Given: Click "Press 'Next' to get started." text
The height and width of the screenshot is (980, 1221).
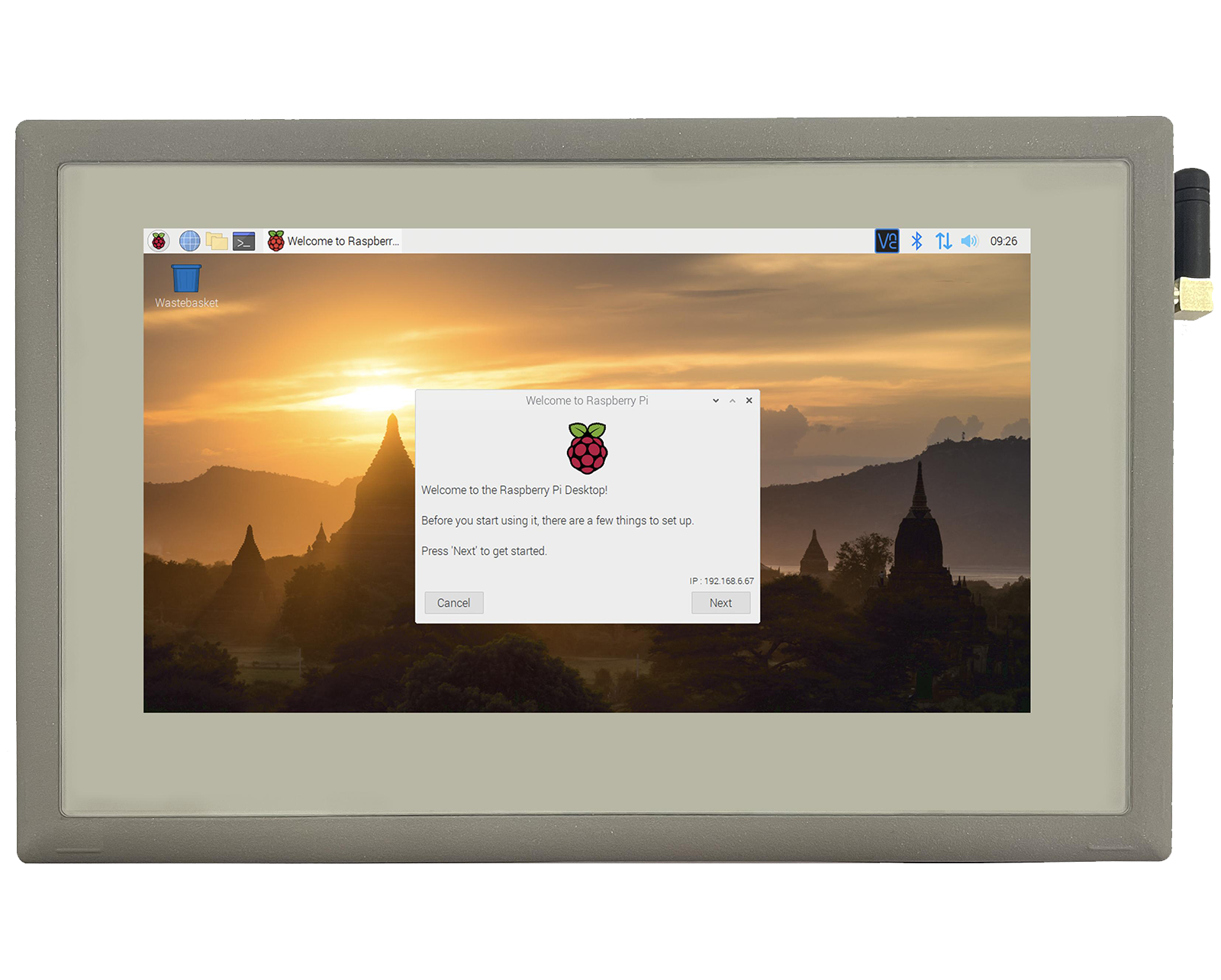Looking at the screenshot, I should pyautogui.click(x=484, y=551).
